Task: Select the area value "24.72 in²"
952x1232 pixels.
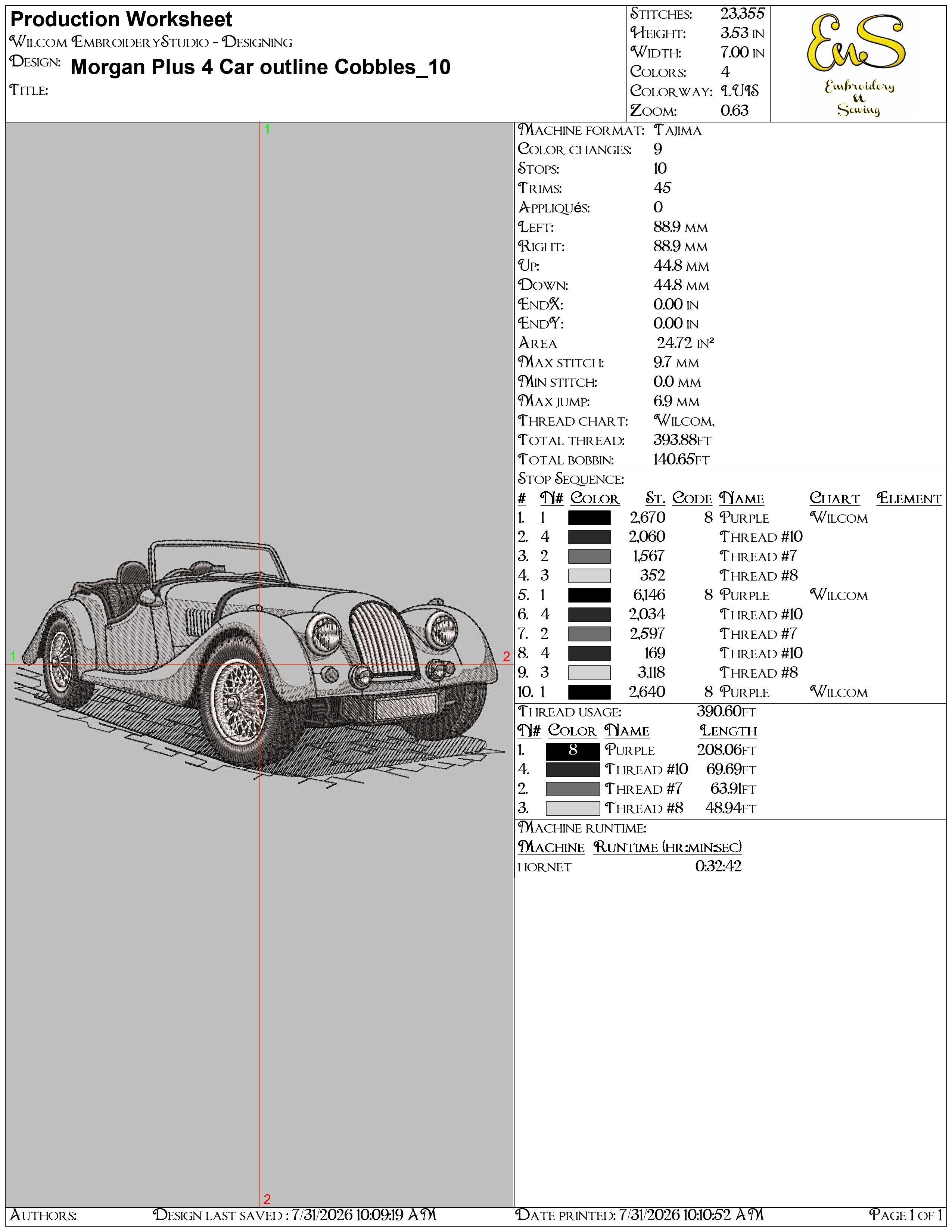Action: [x=685, y=343]
